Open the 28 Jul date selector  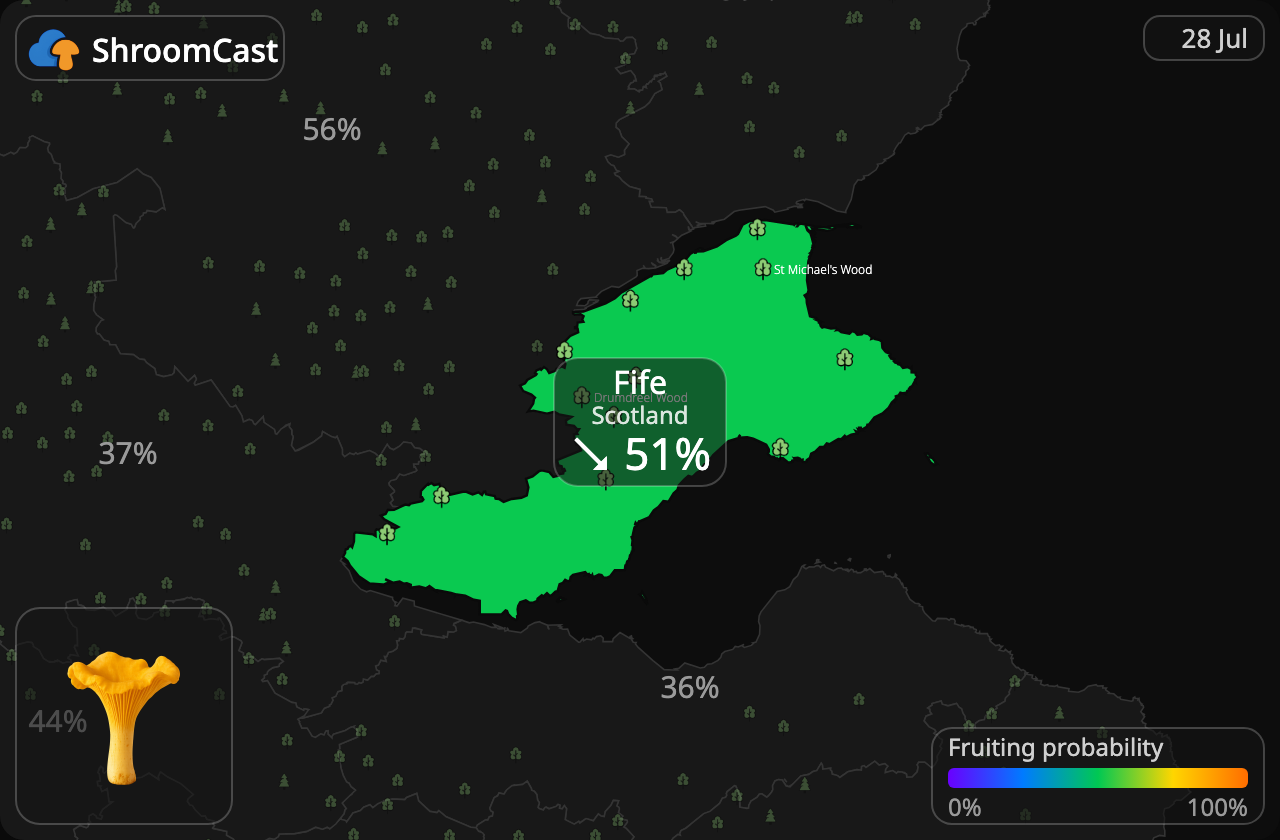[x=1204, y=39]
